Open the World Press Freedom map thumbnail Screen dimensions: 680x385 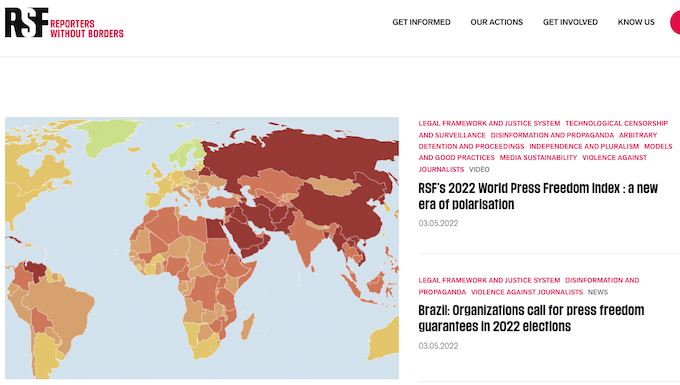pos(202,248)
